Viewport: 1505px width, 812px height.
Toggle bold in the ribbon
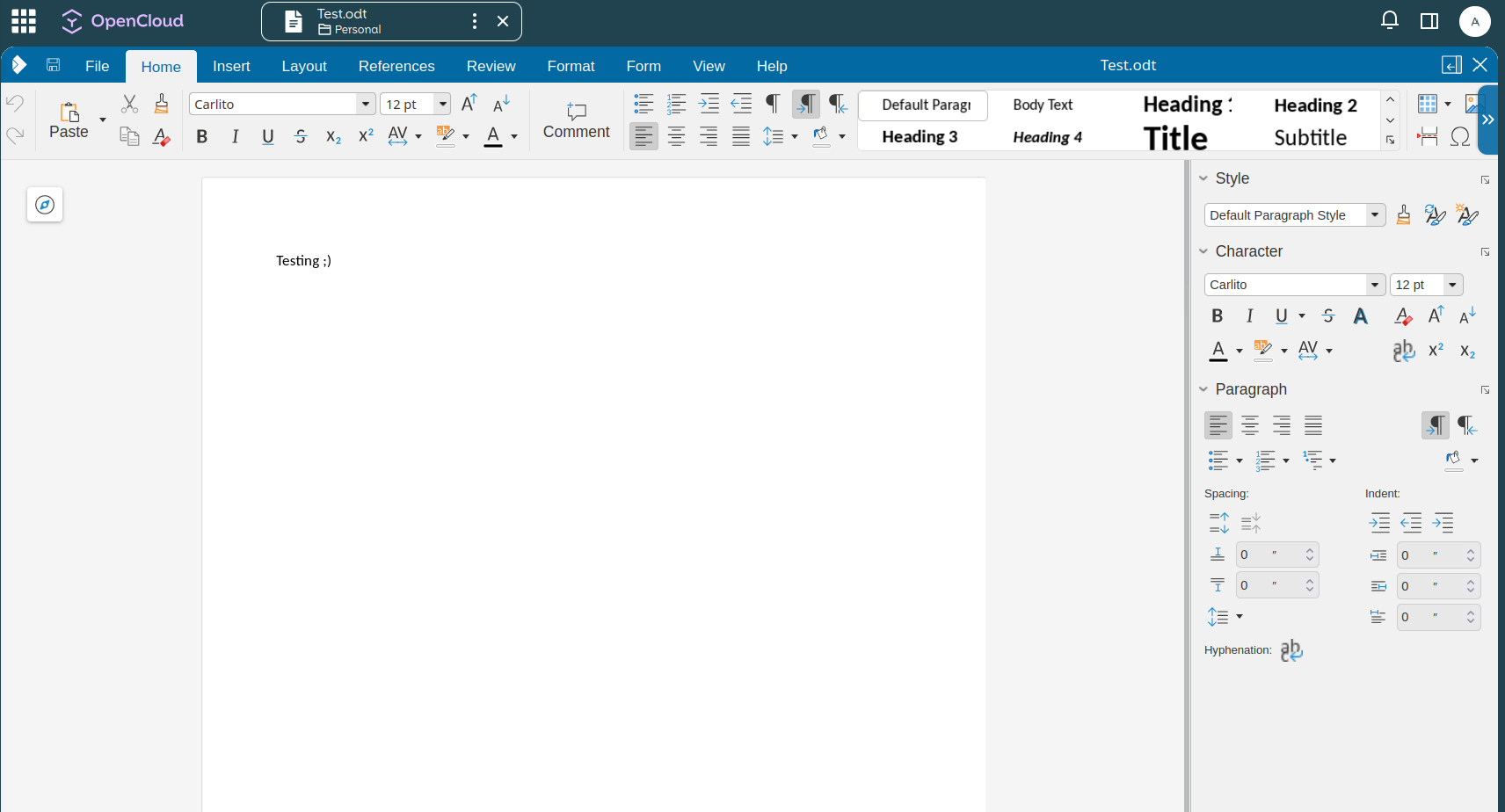click(202, 136)
